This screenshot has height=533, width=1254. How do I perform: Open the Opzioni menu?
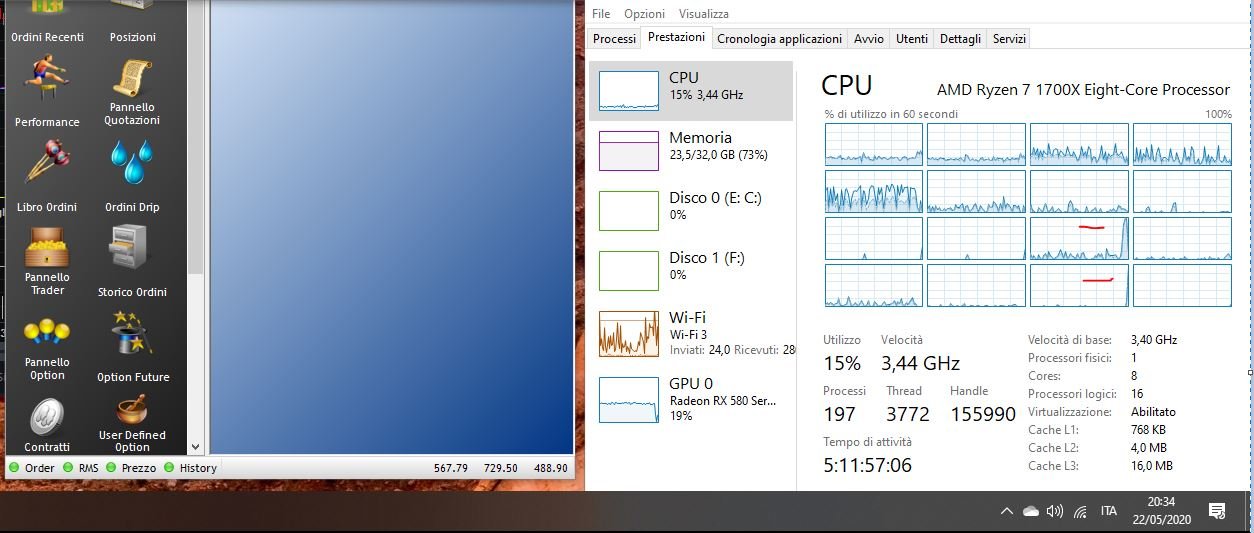click(x=644, y=14)
